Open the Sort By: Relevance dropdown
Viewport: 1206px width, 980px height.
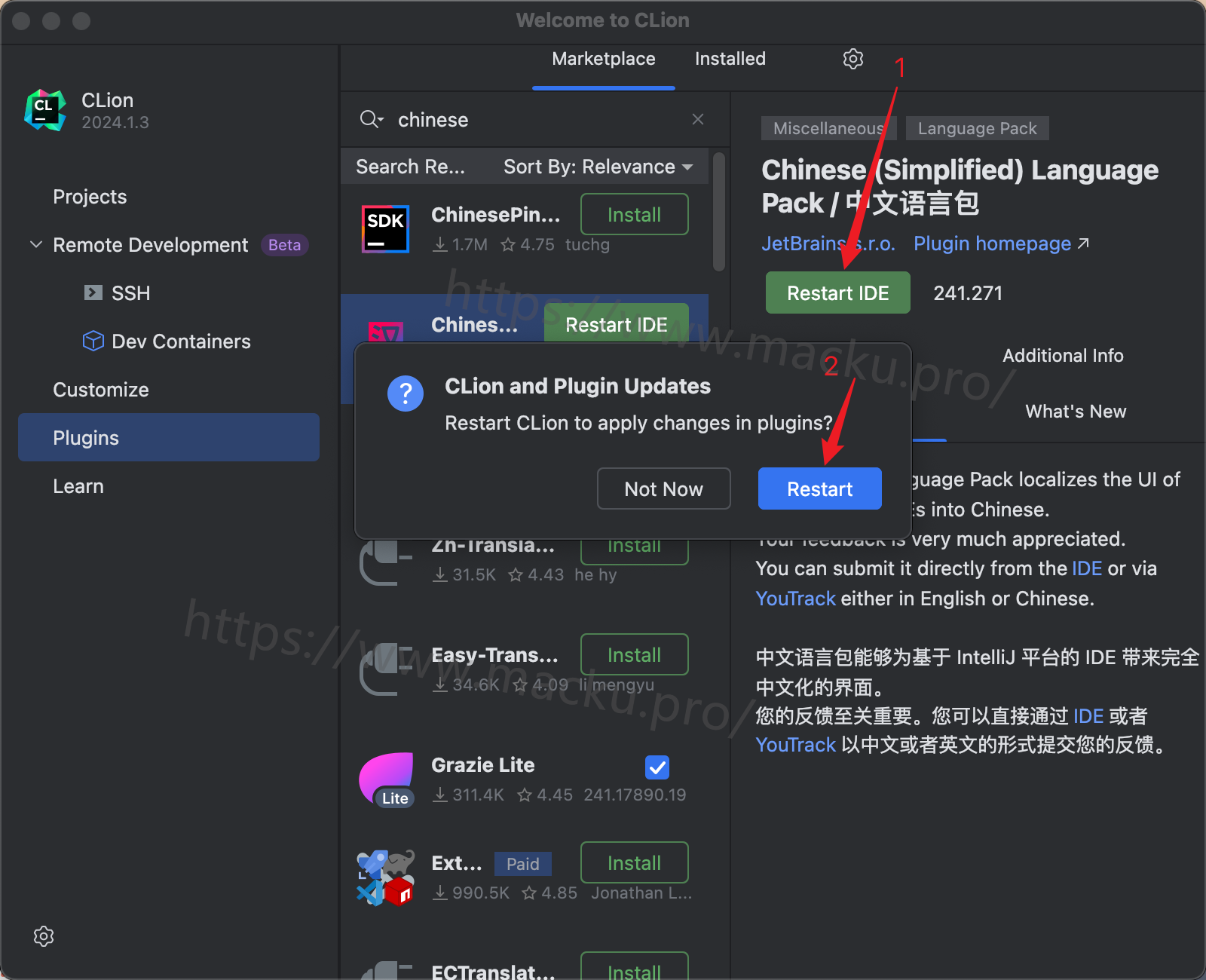click(598, 167)
